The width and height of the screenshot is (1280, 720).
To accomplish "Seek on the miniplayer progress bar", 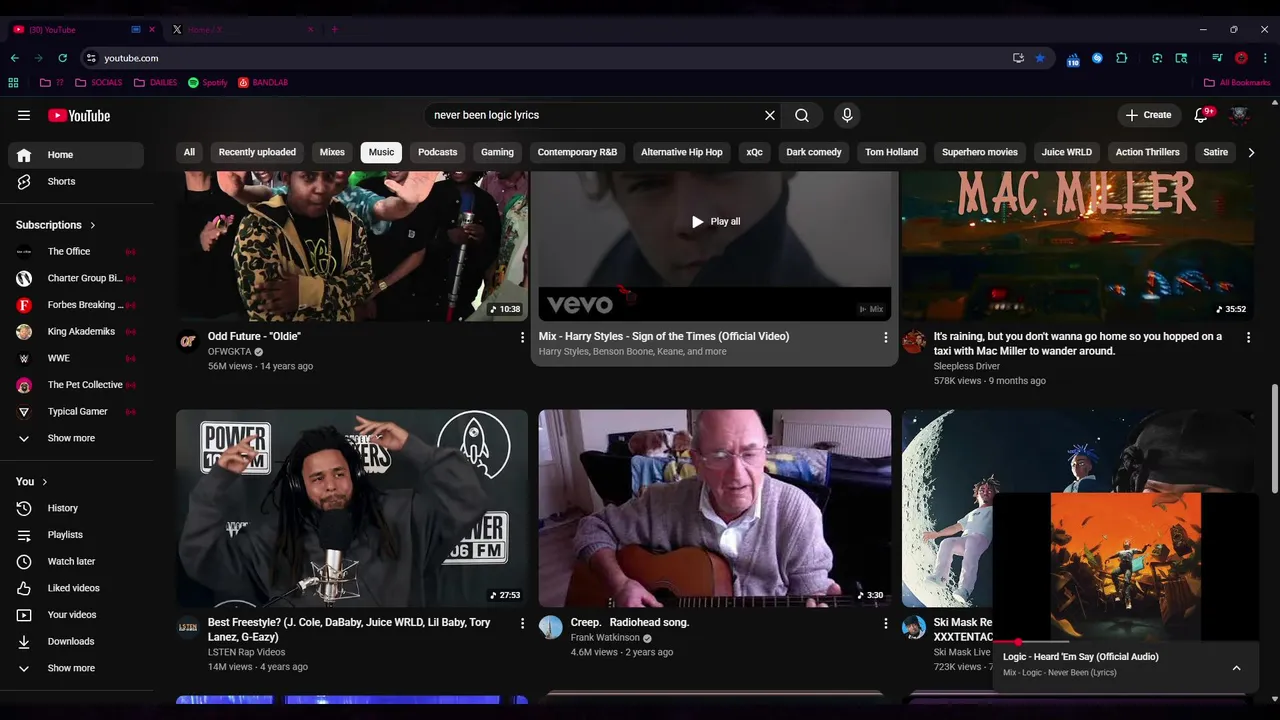I will [1125, 642].
